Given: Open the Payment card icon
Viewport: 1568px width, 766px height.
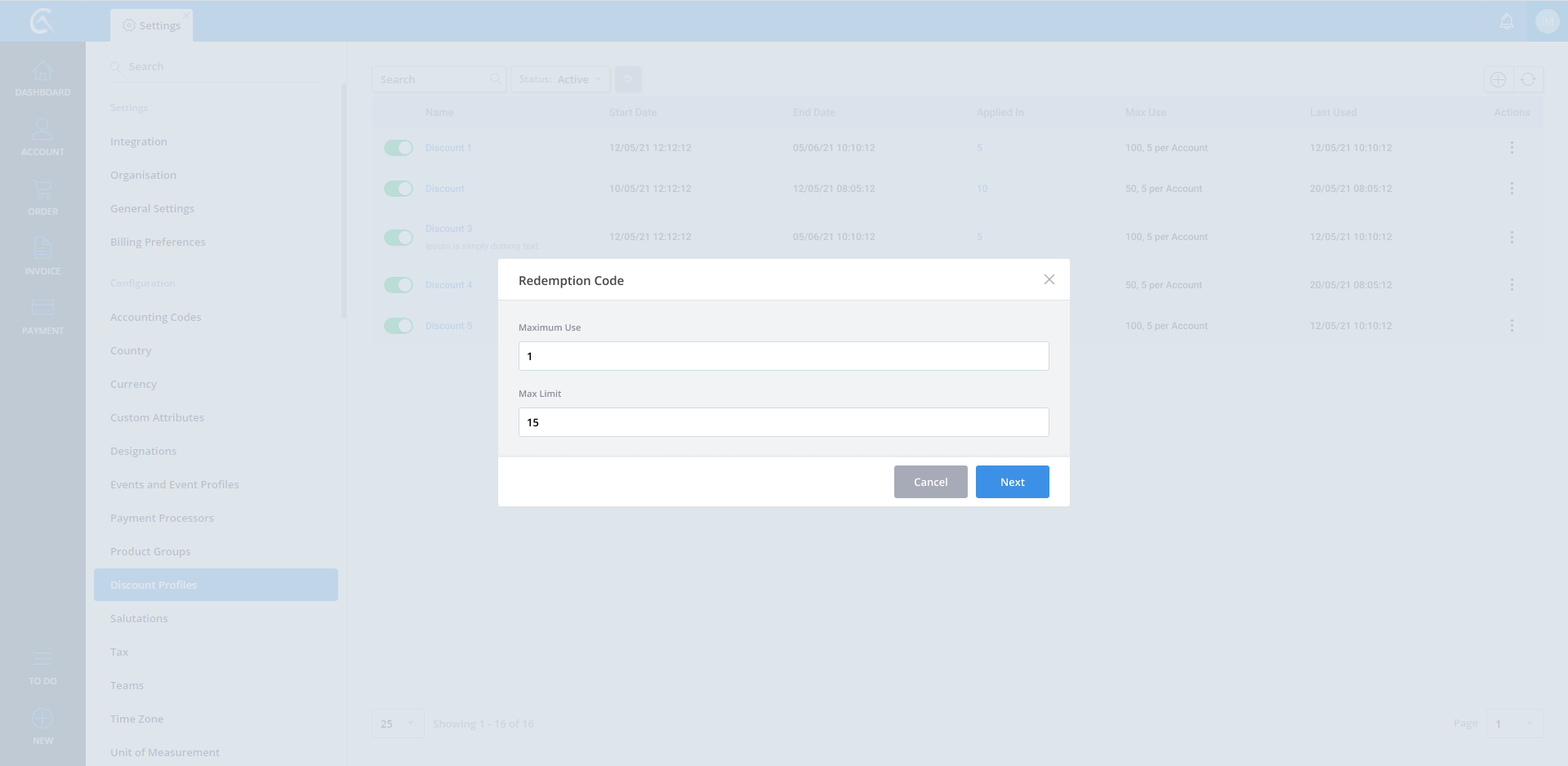Looking at the screenshot, I should click(42, 308).
